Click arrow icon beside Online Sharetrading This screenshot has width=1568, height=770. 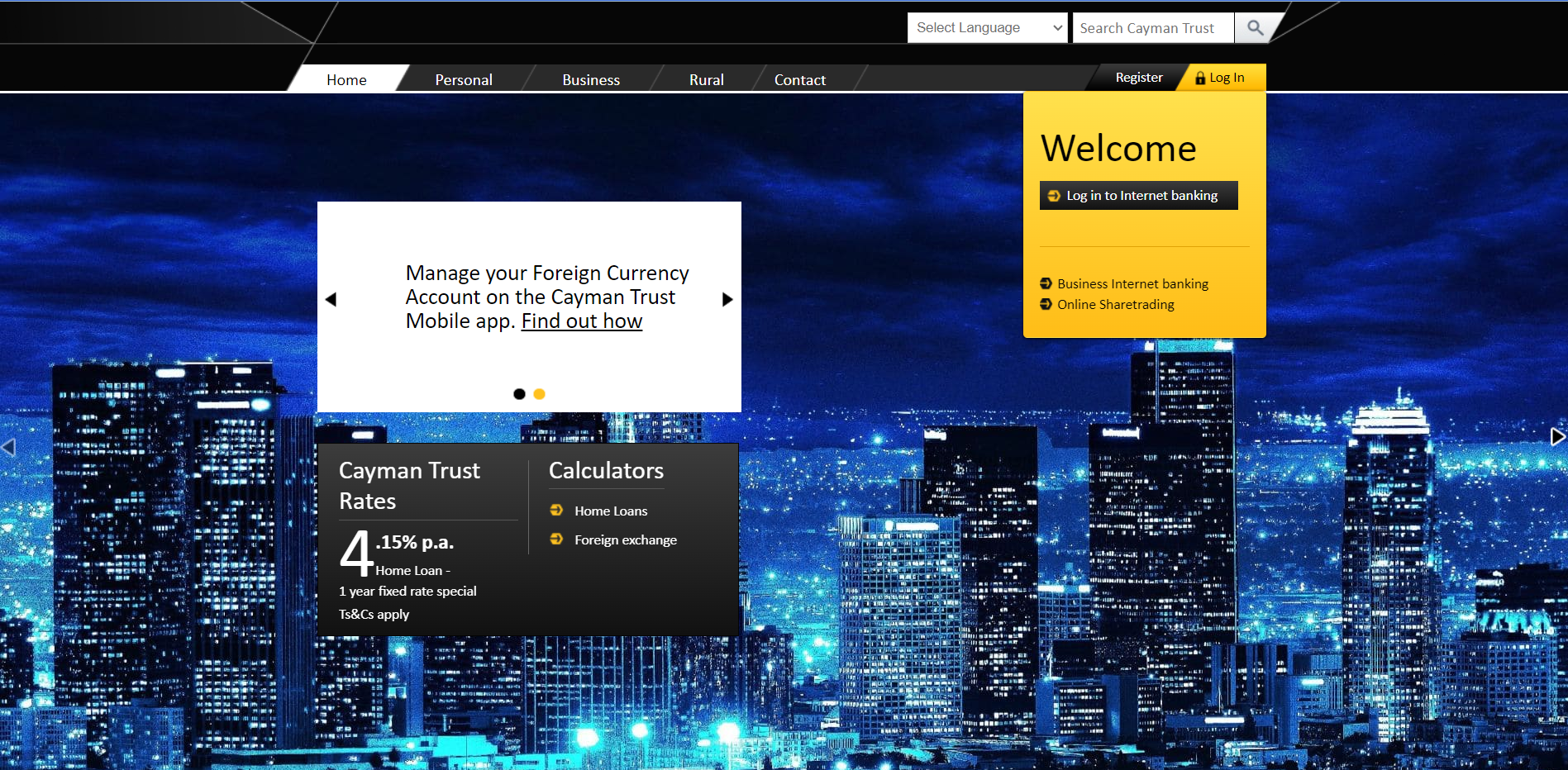(x=1046, y=304)
